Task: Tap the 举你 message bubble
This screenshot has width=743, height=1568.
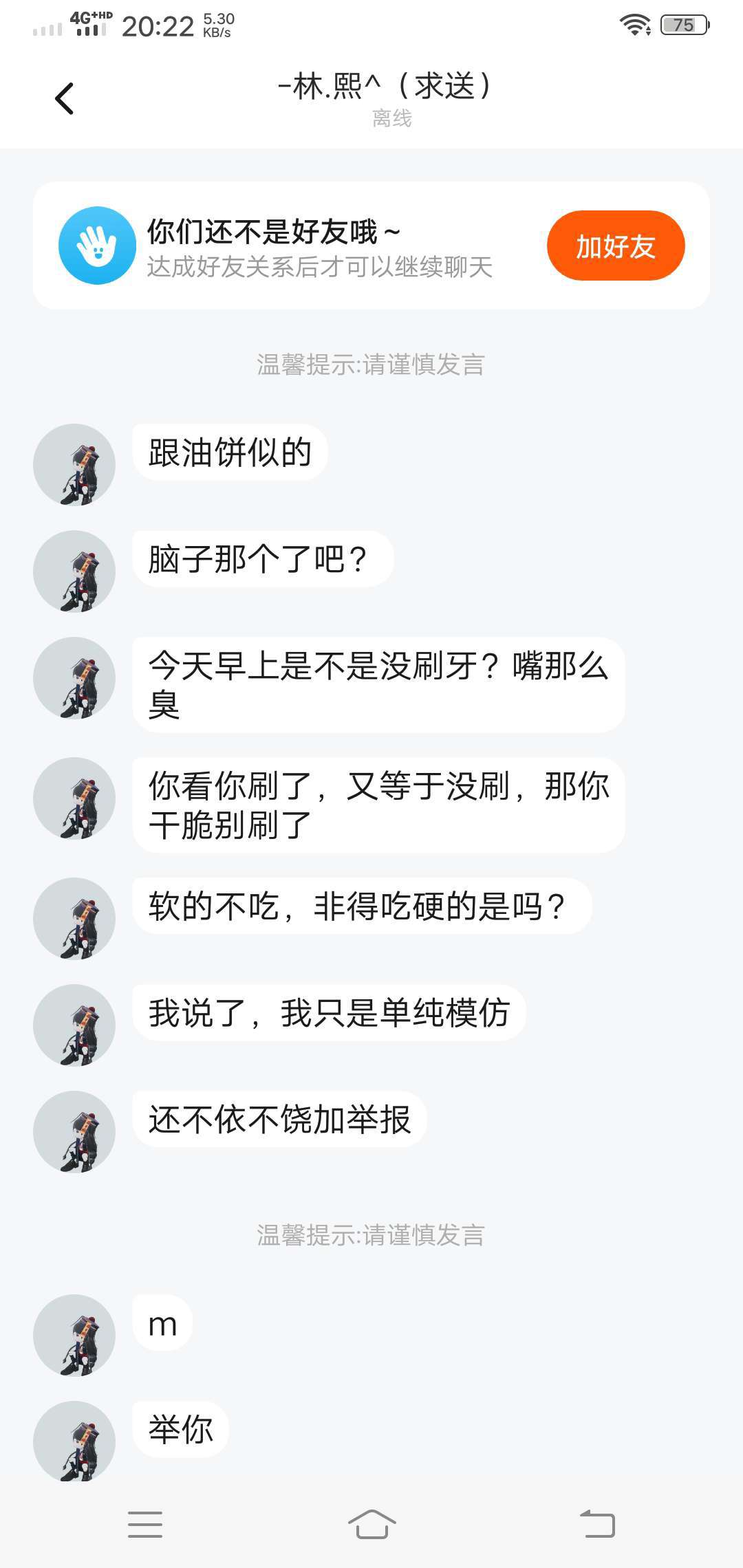Action: click(180, 1429)
